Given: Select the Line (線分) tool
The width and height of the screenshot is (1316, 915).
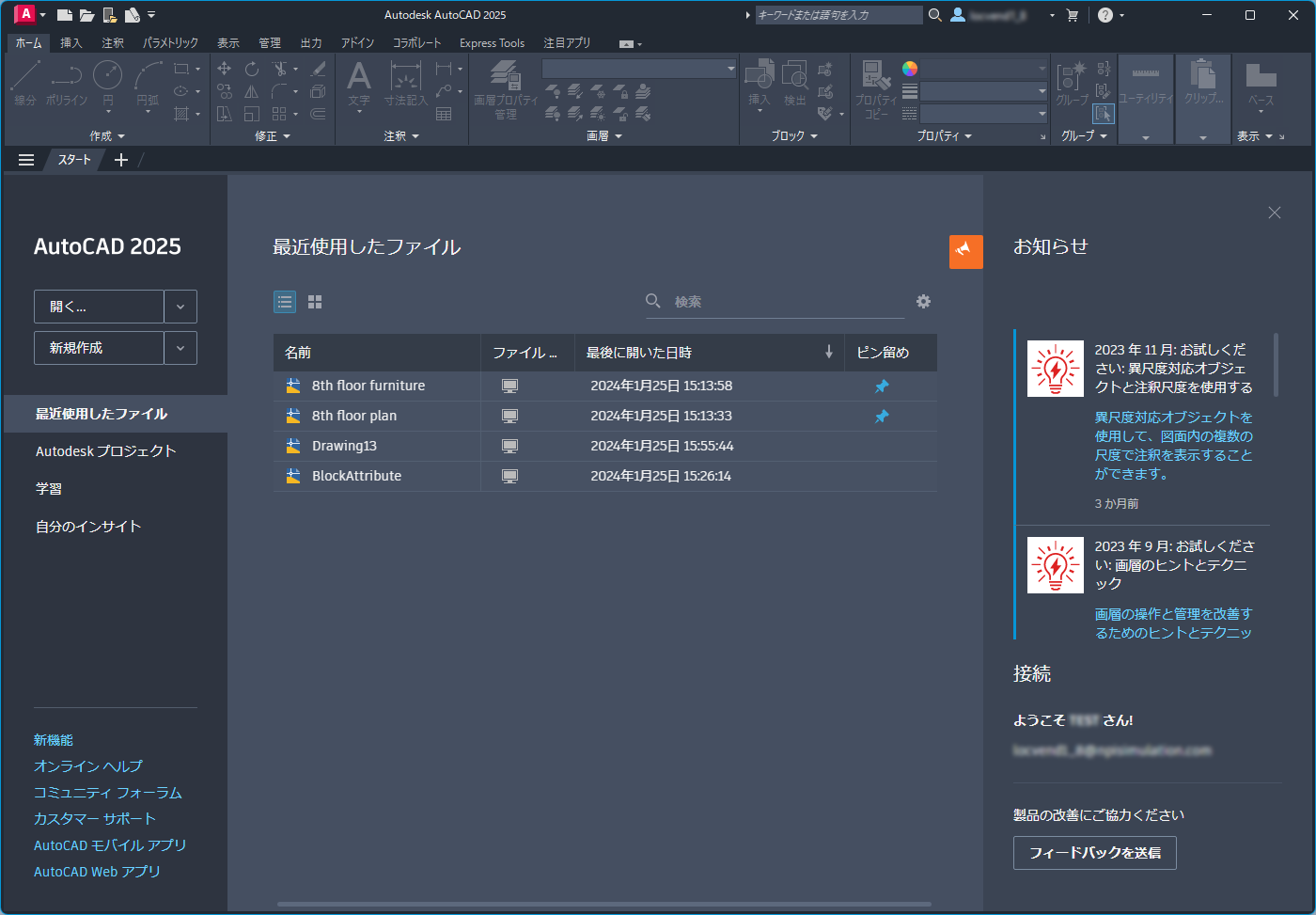Looking at the screenshot, I should click(25, 83).
